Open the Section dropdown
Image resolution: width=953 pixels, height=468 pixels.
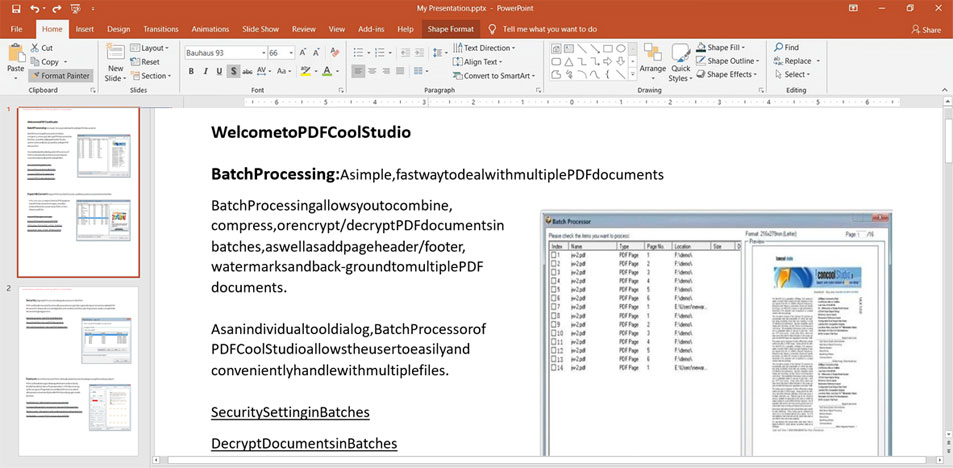150,75
